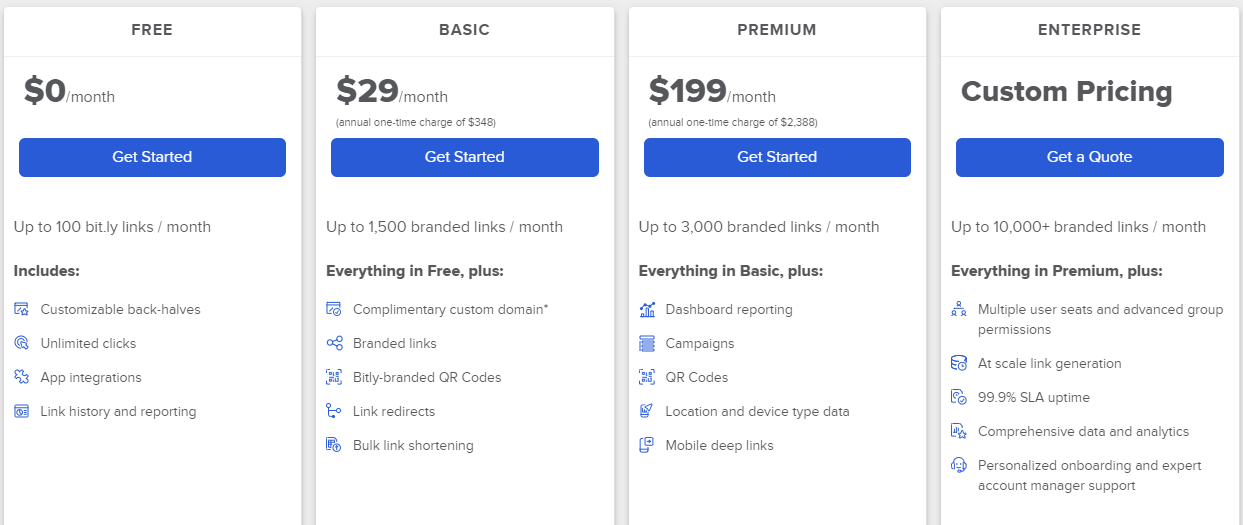Click the 99.9% SLA uptime icon

[959, 397]
